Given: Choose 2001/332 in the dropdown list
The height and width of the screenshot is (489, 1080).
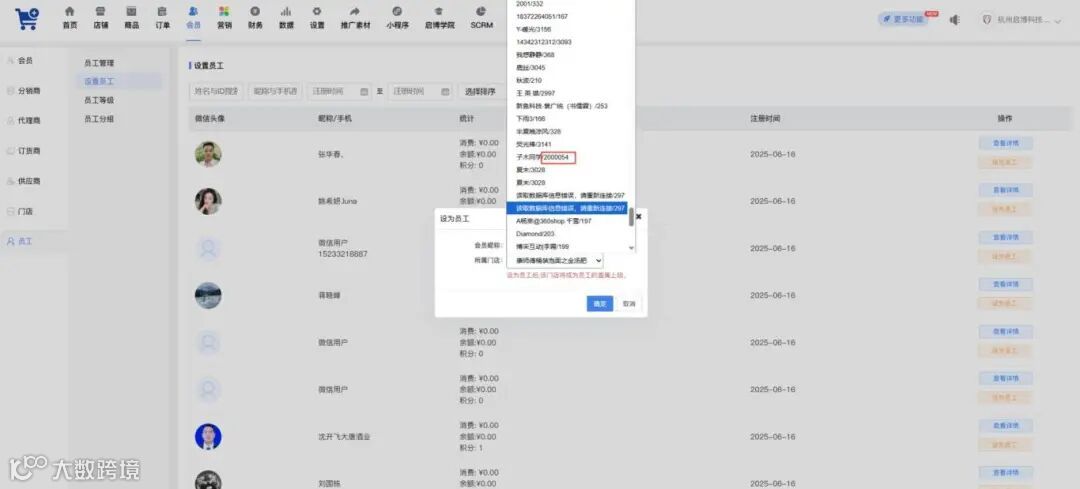Looking at the screenshot, I should 529,4.
